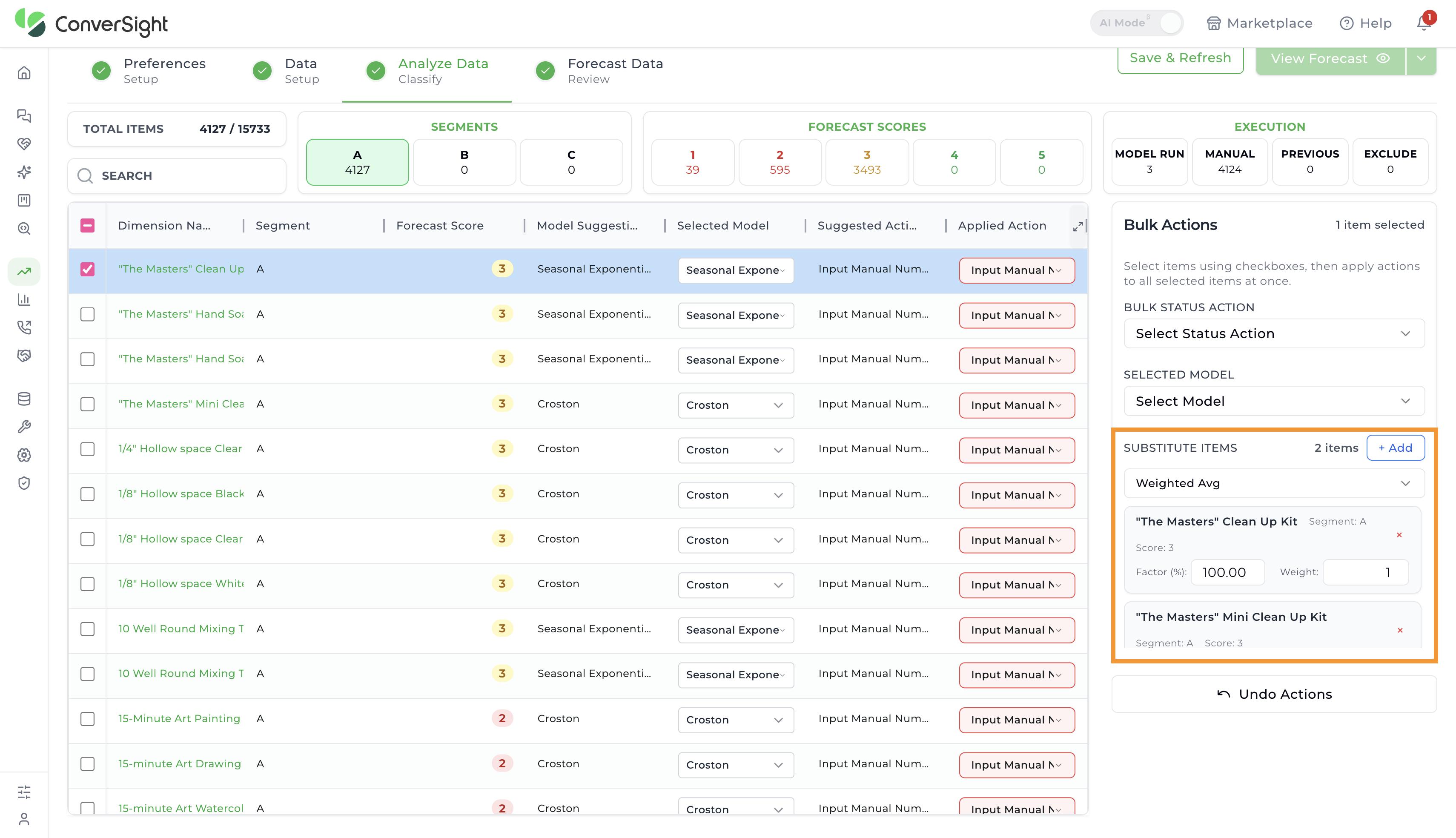This screenshot has height=838, width=1456.
Task: Toggle the header select-all checkbox
Action: coord(87,226)
